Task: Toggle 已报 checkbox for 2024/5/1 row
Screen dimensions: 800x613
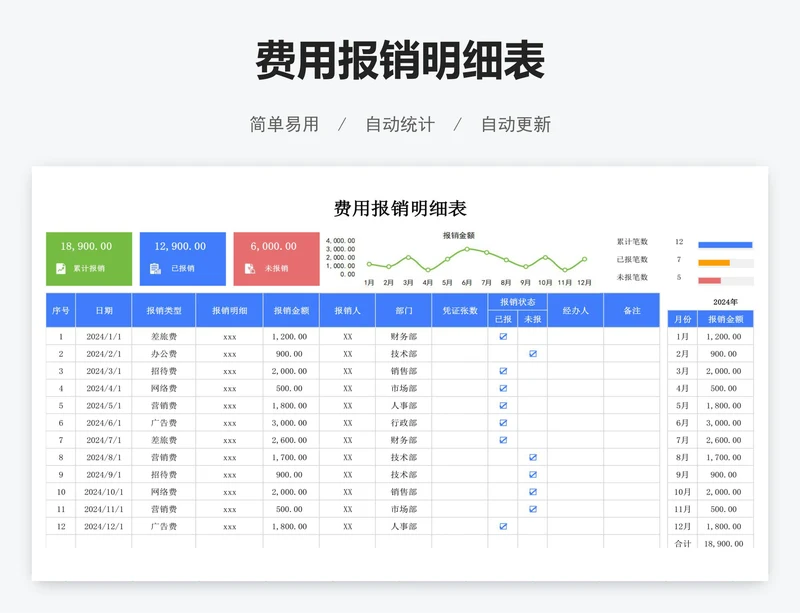Action: point(503,406)
